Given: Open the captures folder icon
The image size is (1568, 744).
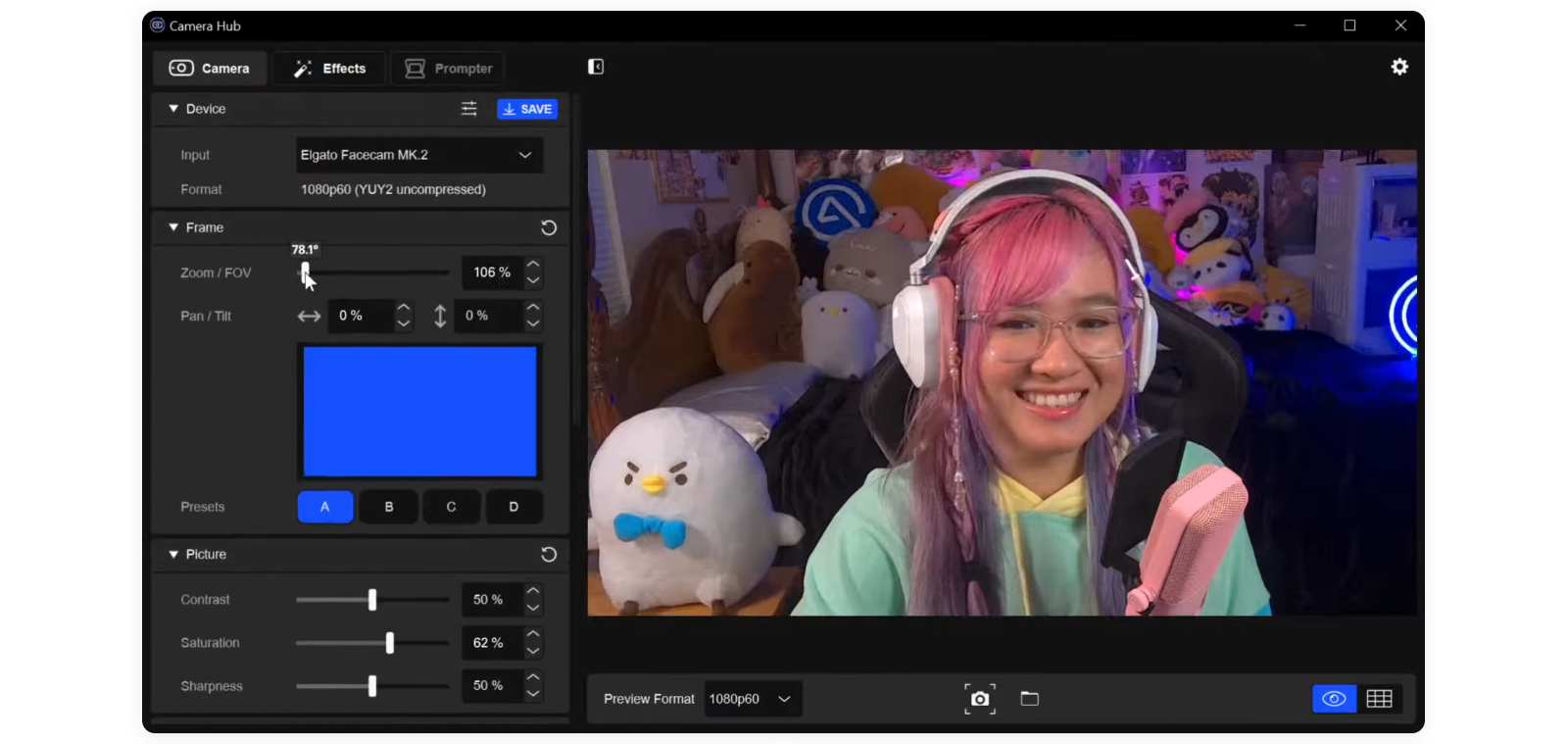Looking at the screenshot, I should (1029, 699).
